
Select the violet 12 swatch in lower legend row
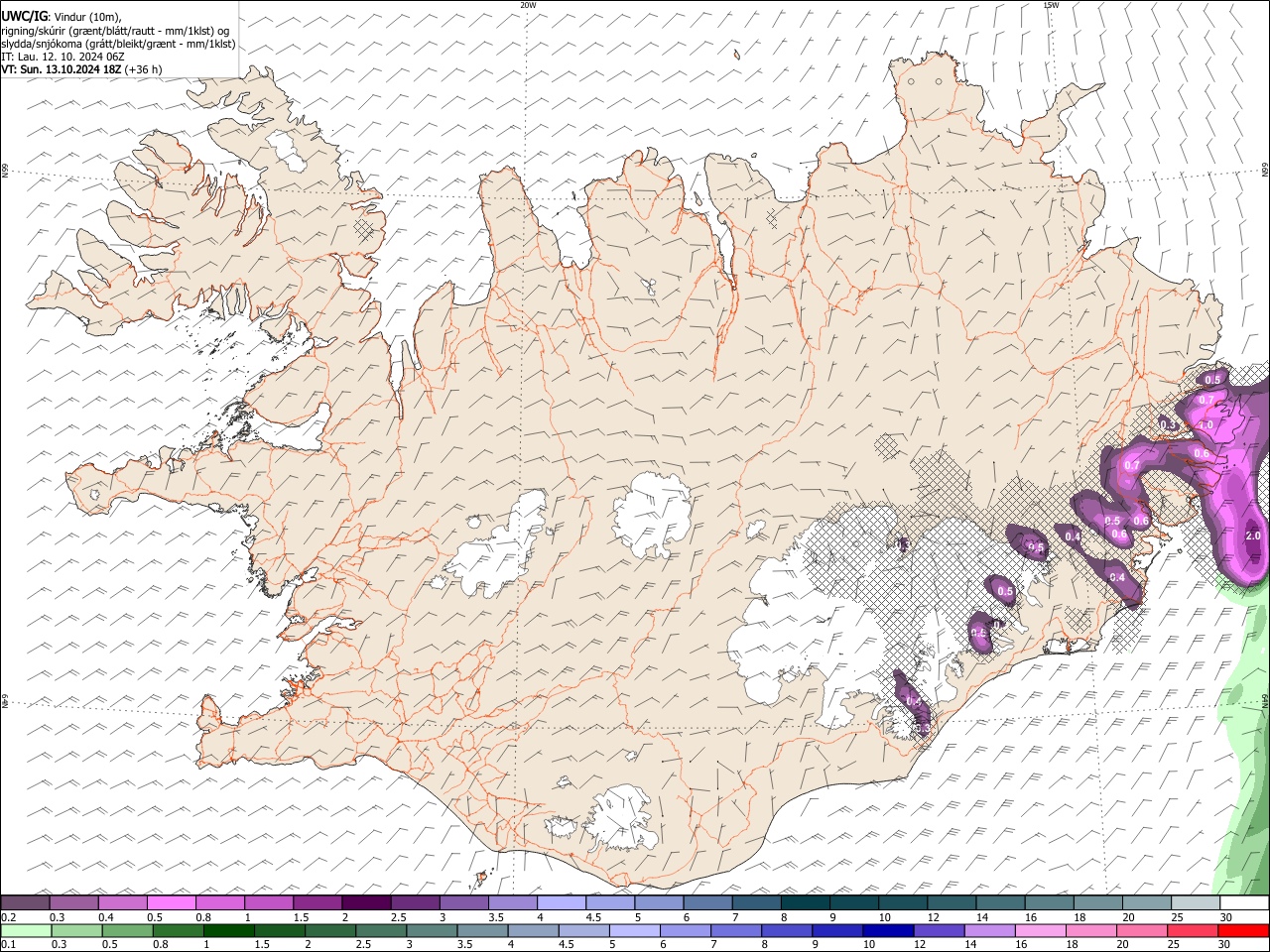tap(938, 931)
